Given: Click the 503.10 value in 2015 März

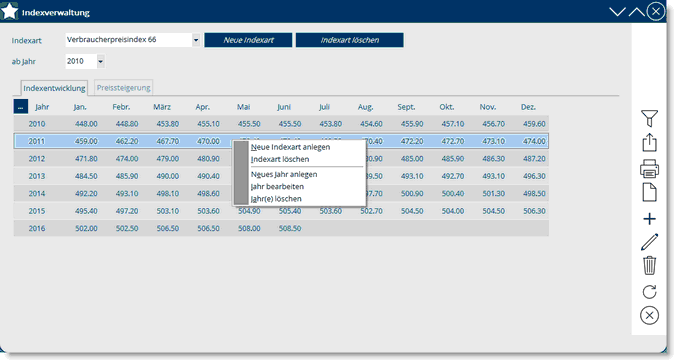Looking at the screenshot, I should tap(168, 211).
